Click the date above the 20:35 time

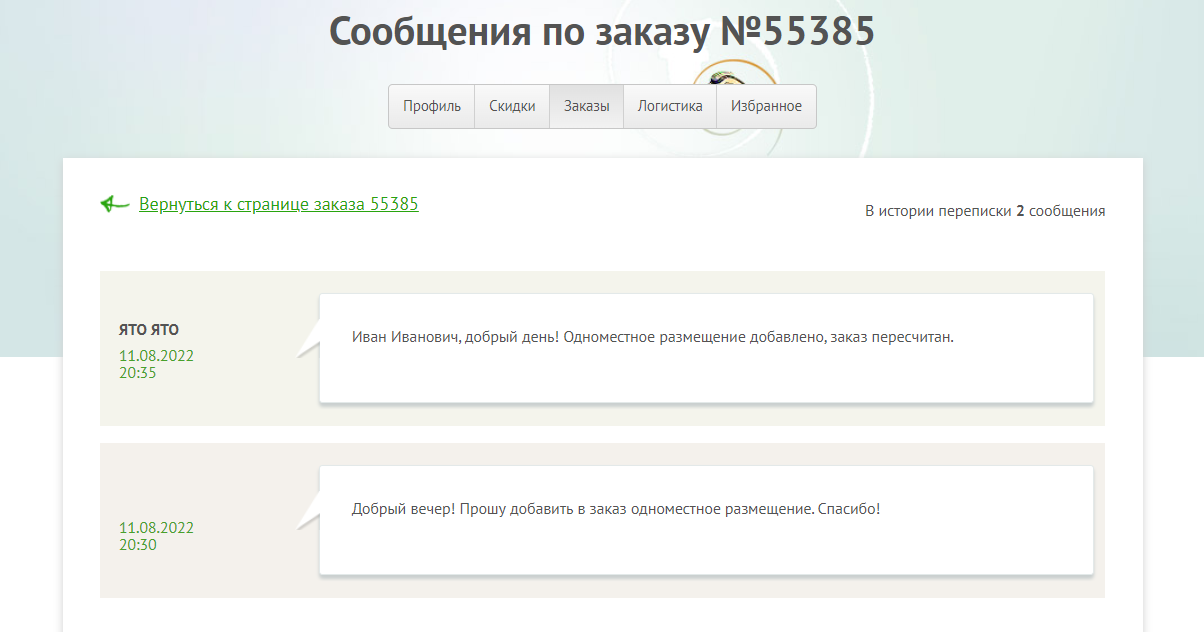156,356
